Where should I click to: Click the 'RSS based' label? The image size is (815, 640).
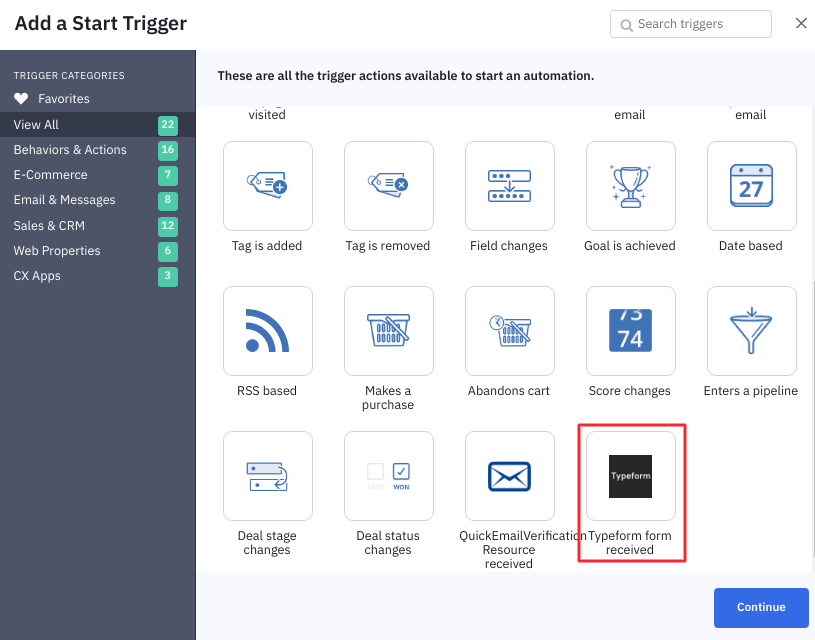[x=267, y=391]
